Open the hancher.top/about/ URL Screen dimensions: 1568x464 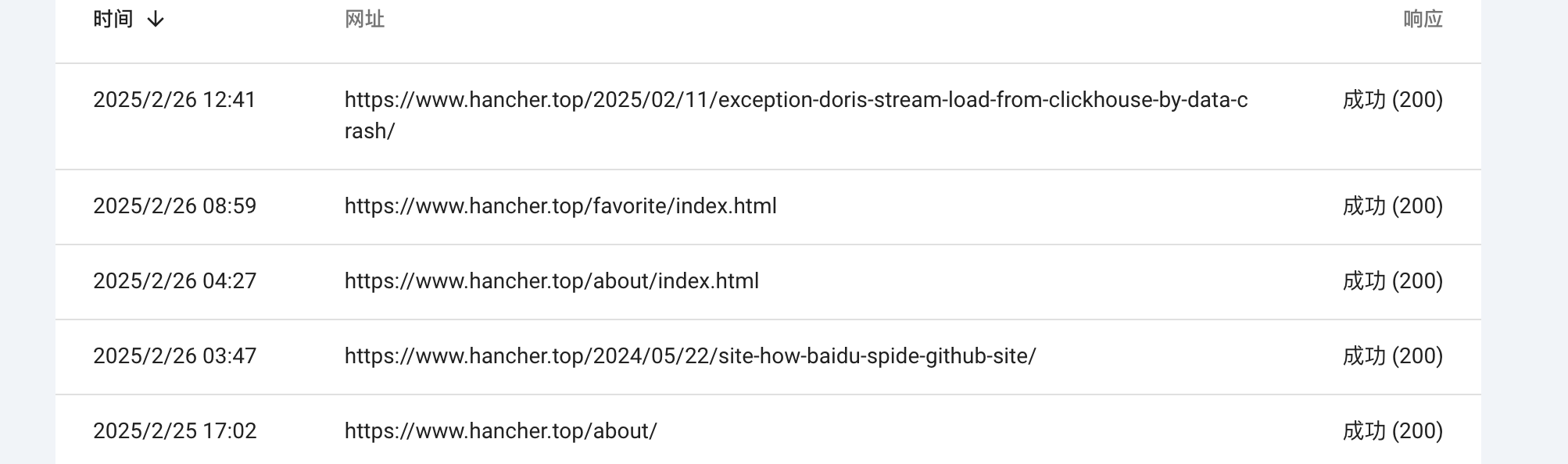click(x=500, y=431)
